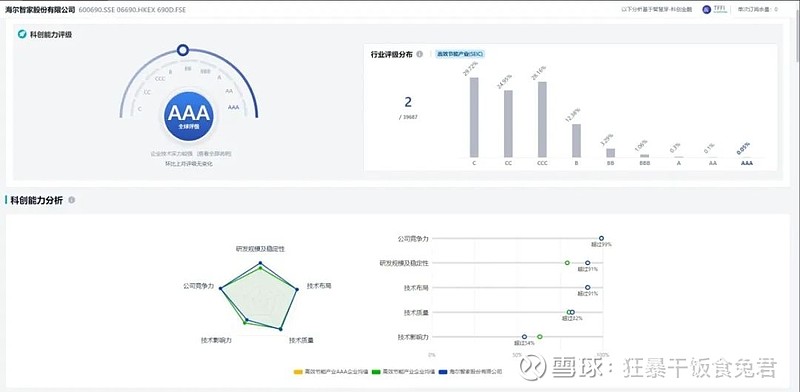Click the remaining subscriptions text at top right
Image resolution: width=800 pixels, height=392 pixels.
coord(758,10)
